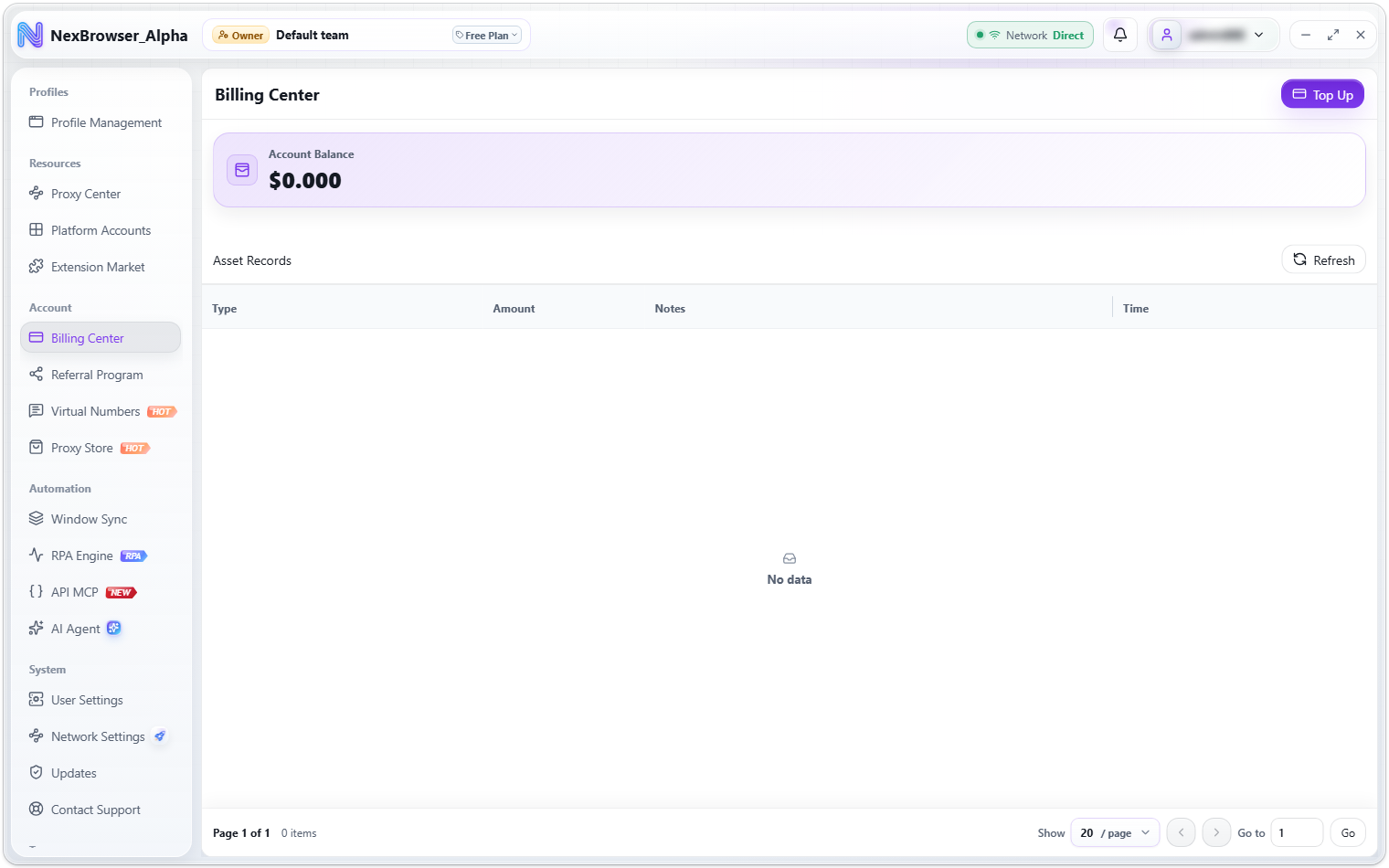Screen dimensions: 1389x868
Task: Click the Extension Market puzzle icon
Action: coord(37,266)
